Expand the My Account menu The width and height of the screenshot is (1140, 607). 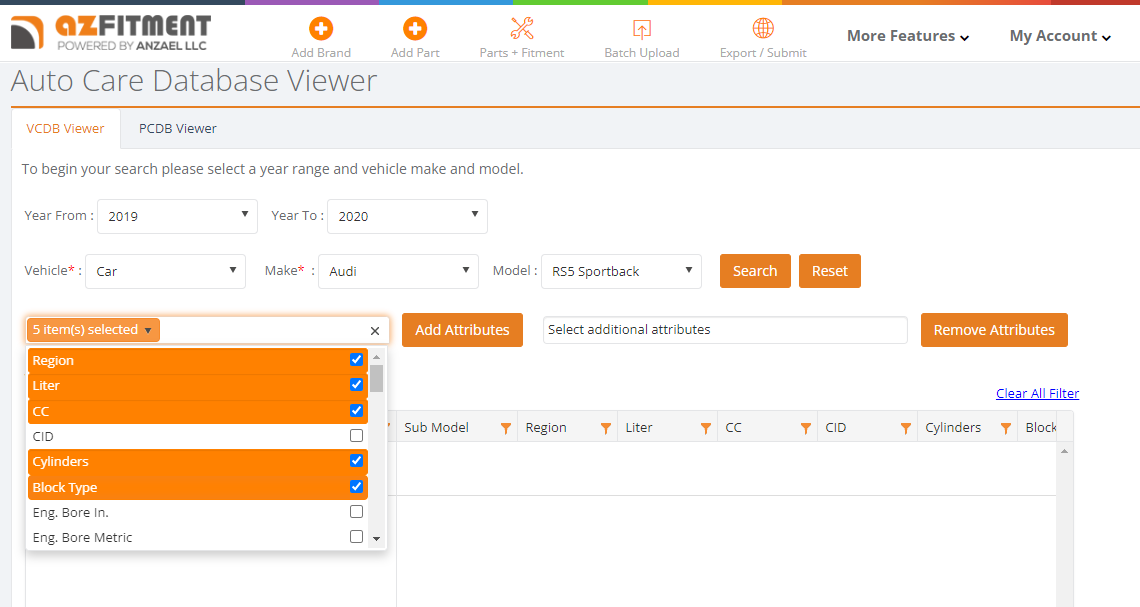[1060, 36]
